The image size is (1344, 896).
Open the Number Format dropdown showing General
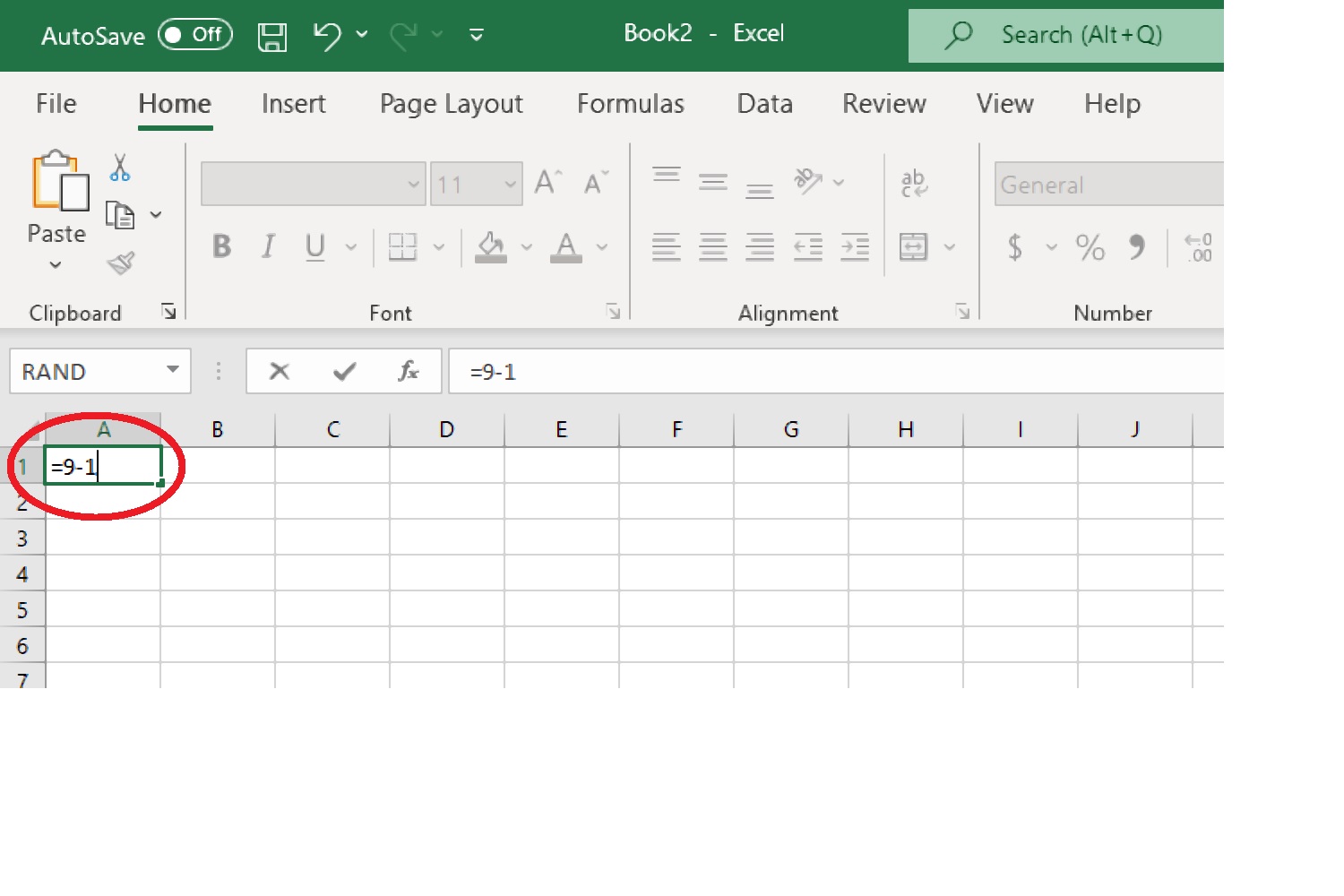click(1109, 185)
